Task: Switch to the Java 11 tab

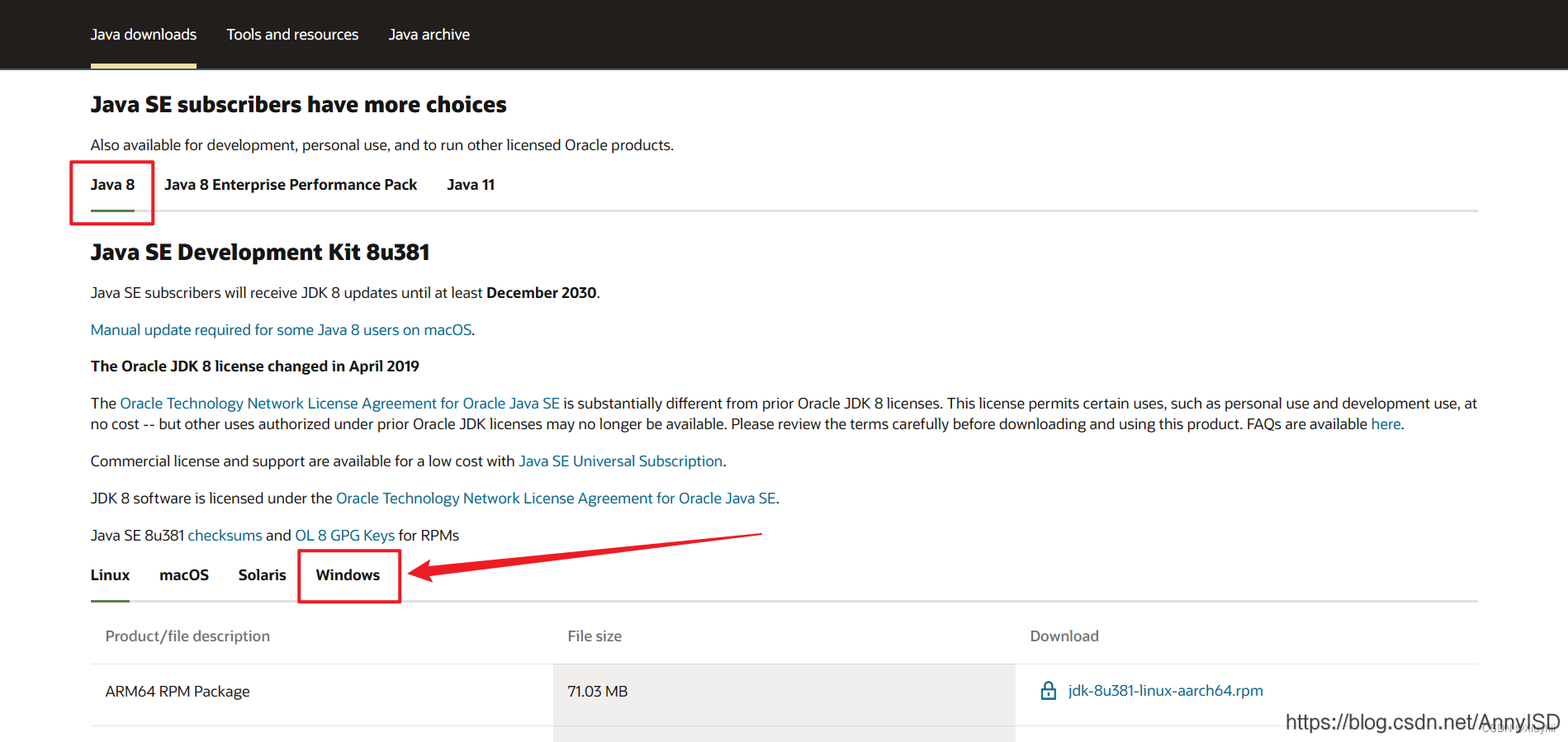Action: [471, 185]
